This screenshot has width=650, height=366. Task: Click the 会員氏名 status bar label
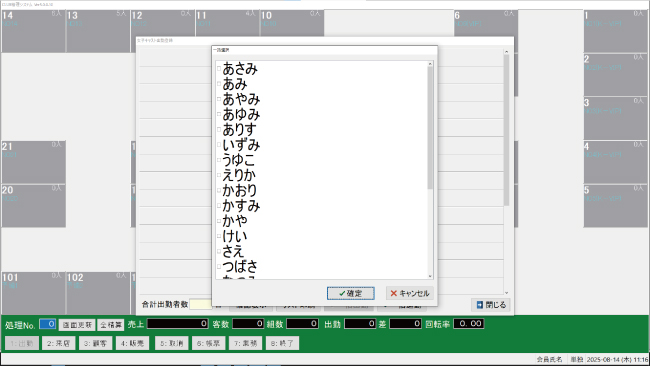point(549,359)
